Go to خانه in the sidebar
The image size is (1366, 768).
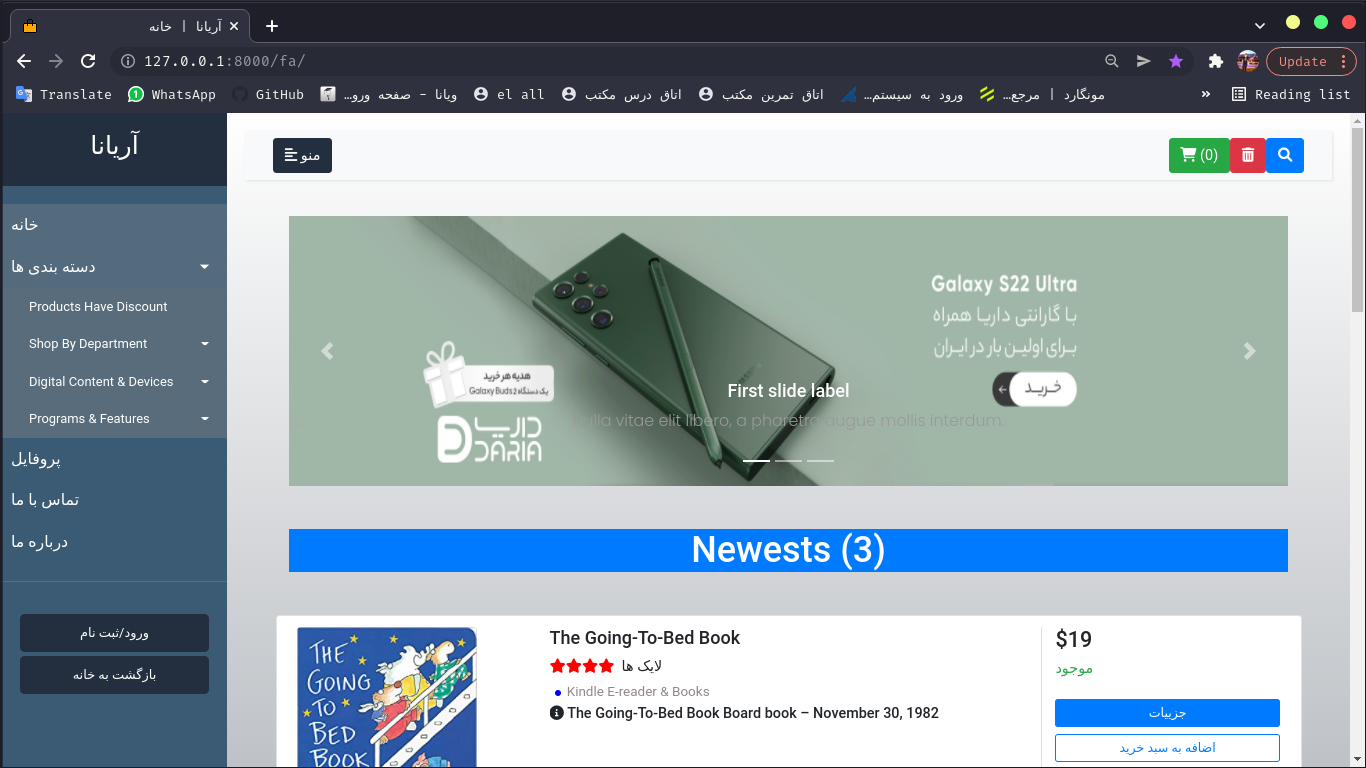[114, 225]
